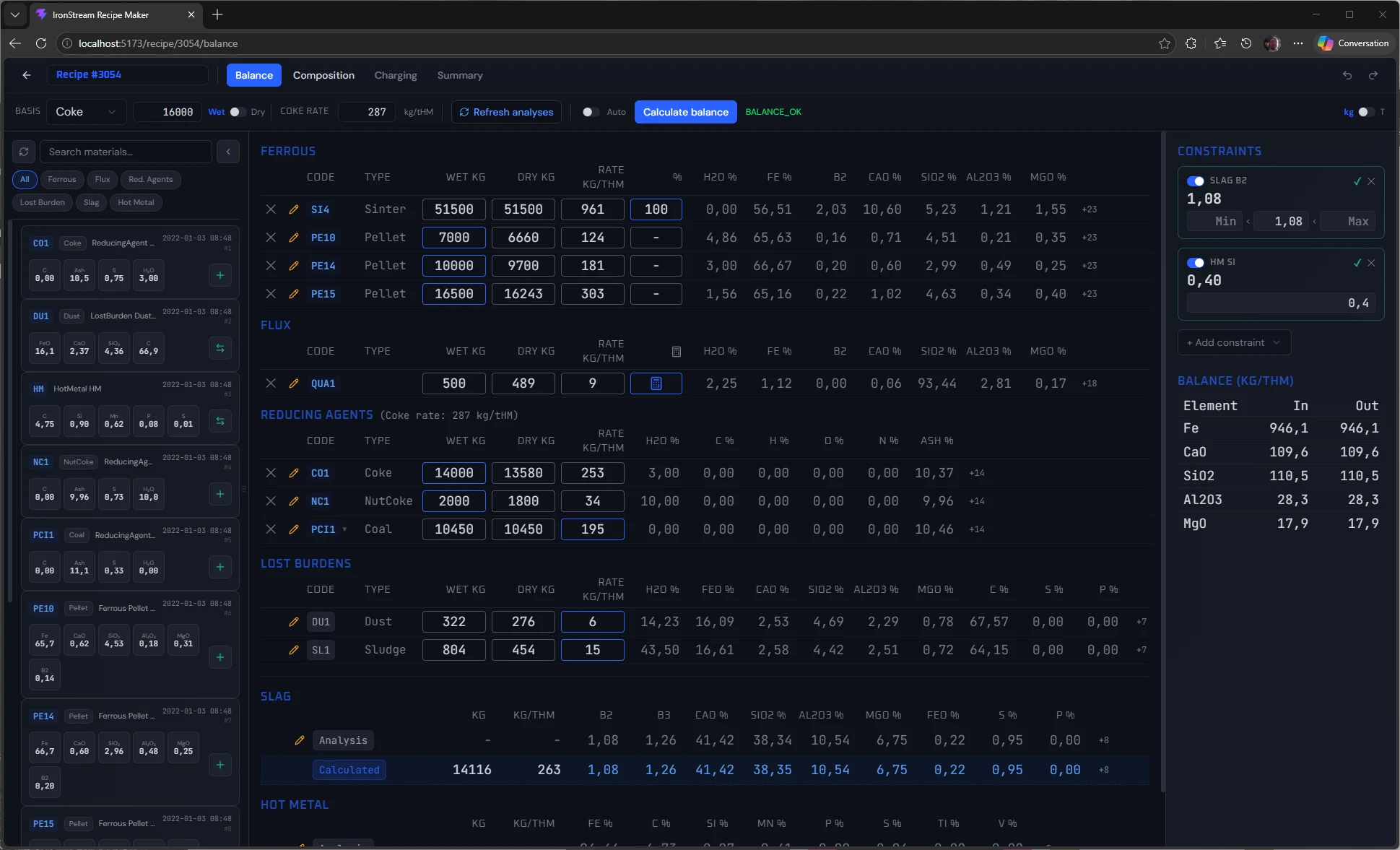The image size is (1400, 850).
Task: Click the Refresh analyses button
Action: [505, 112]
